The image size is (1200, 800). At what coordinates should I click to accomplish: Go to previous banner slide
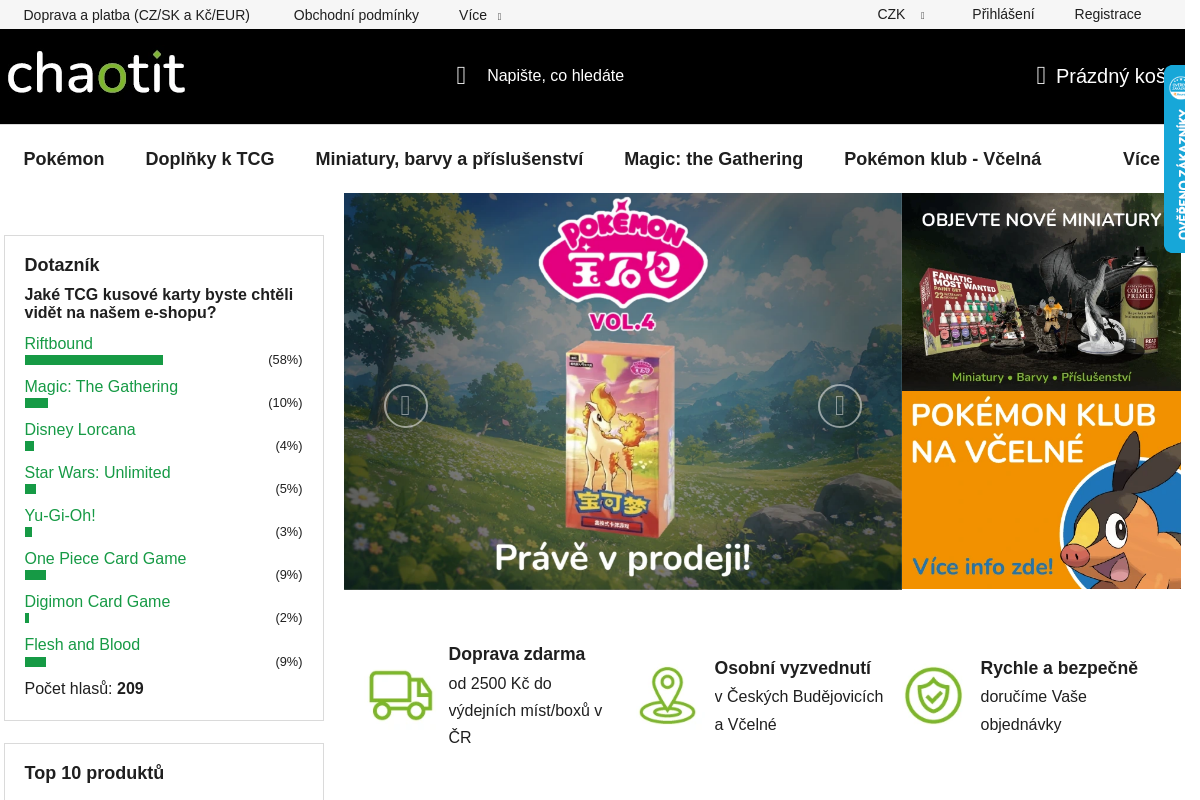[x=406, y=406]
